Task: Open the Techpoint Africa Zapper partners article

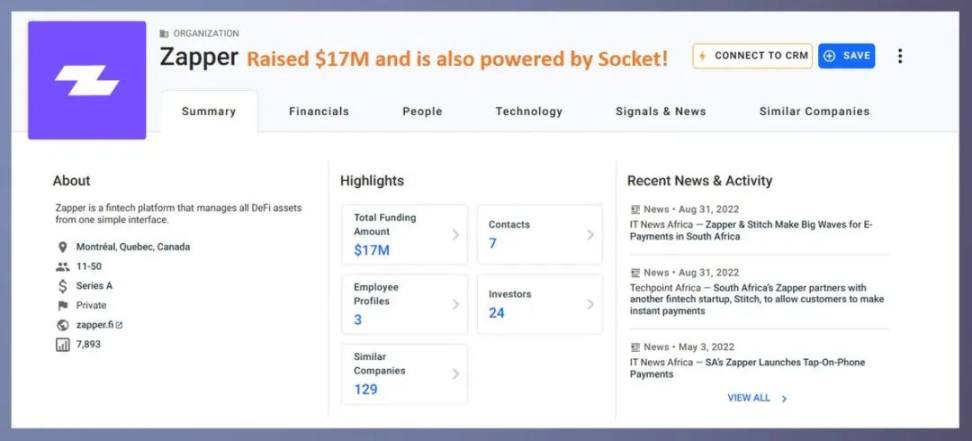Action: tap(757, 300)
